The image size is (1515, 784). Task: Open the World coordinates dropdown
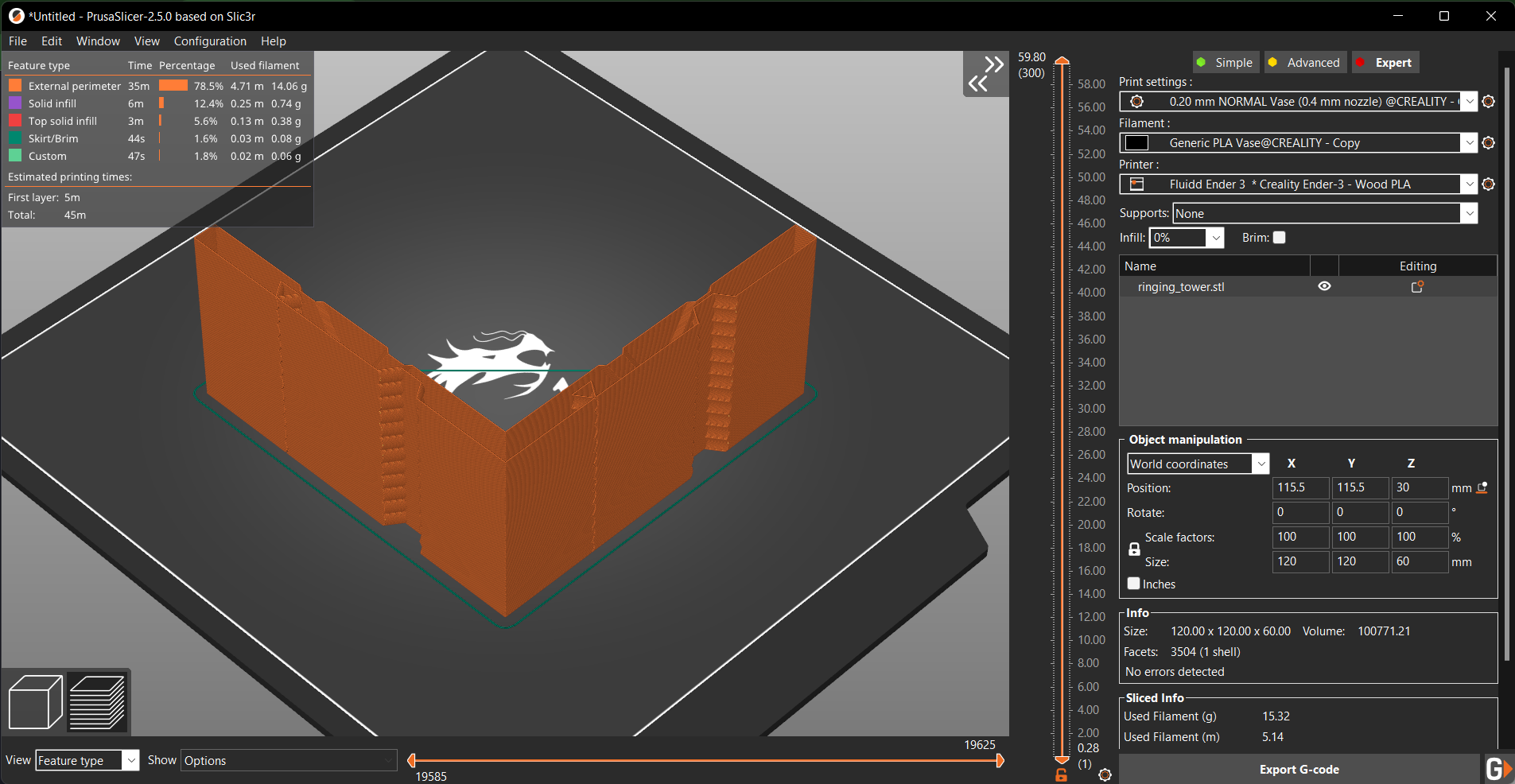(x=1261, y=464)
